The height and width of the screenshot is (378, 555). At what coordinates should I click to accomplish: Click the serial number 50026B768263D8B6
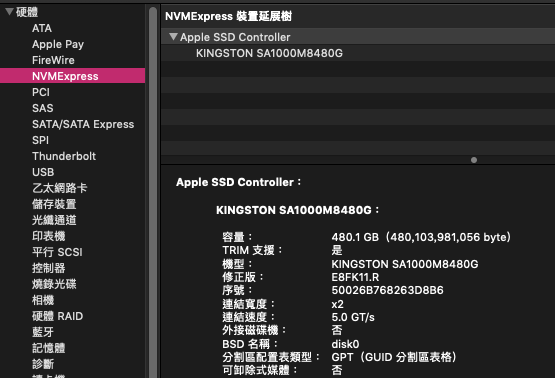pyautogui.click(x=387, y=290)
